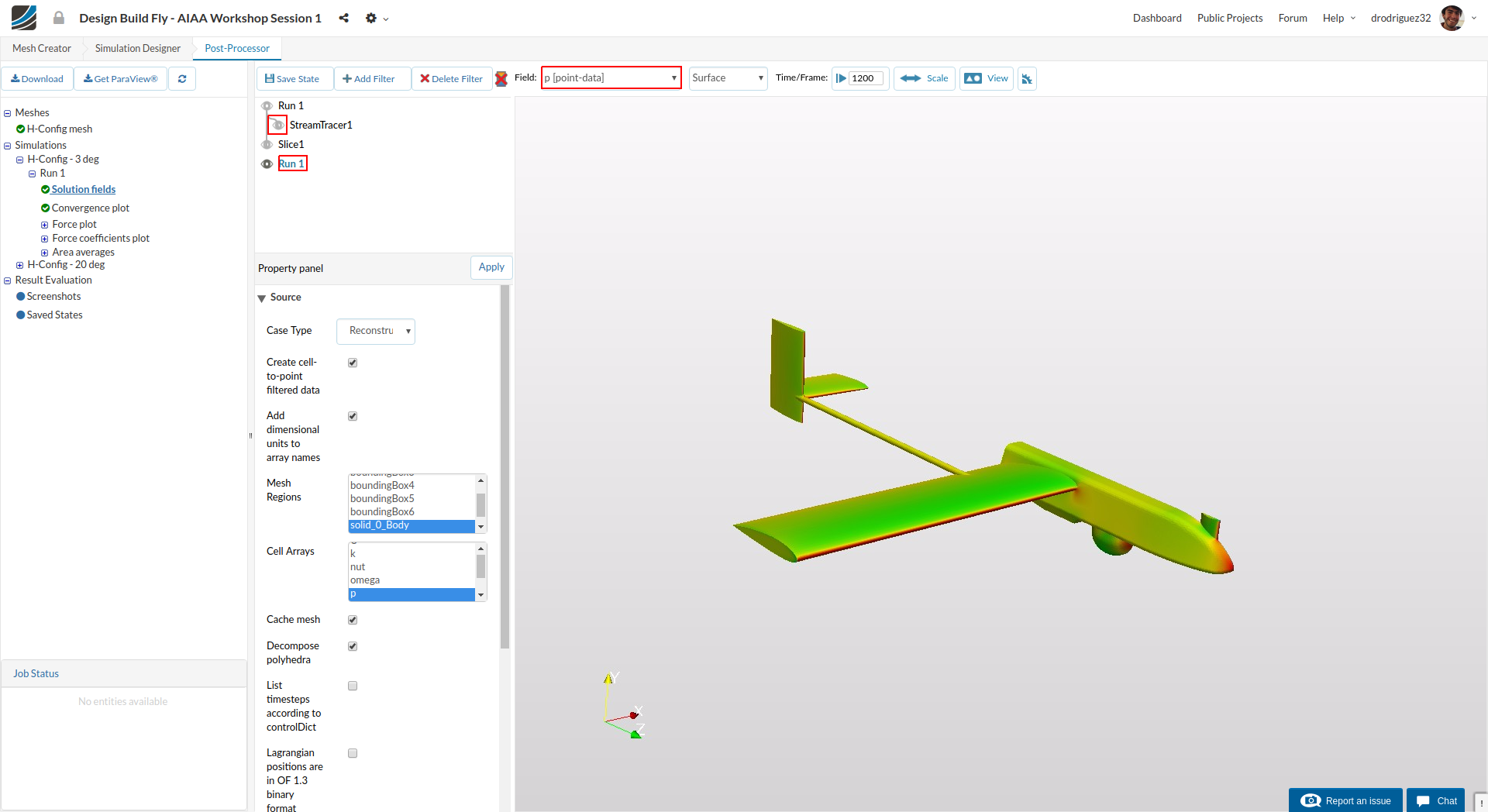Uncheck the Cache mesh checkbox
This screenshot has height=812, width=1488.
(353, 620)
